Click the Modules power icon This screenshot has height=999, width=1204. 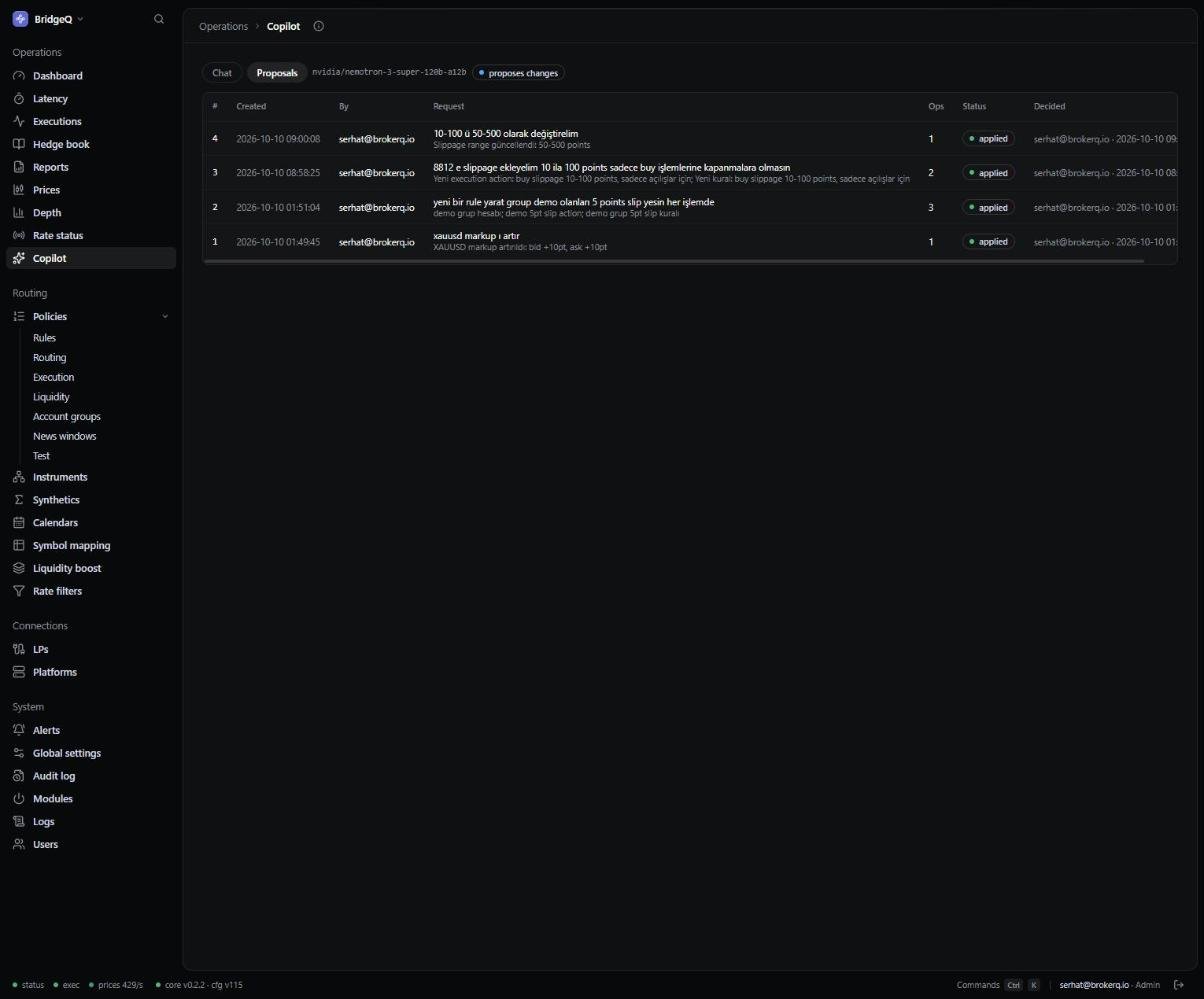coord(19,799)
